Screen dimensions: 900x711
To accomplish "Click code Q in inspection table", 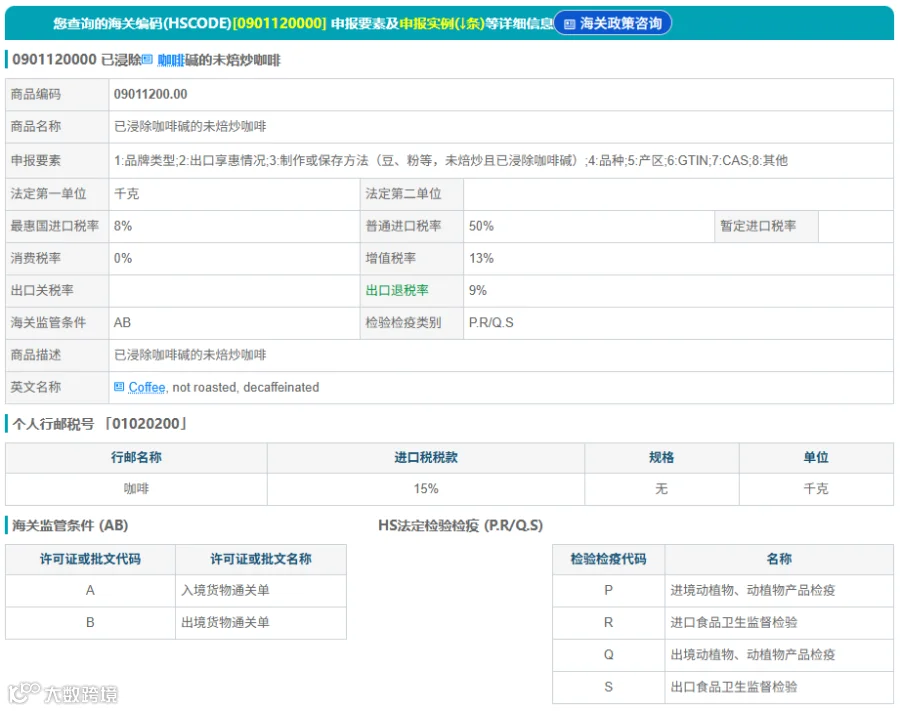I will (608, 655).
